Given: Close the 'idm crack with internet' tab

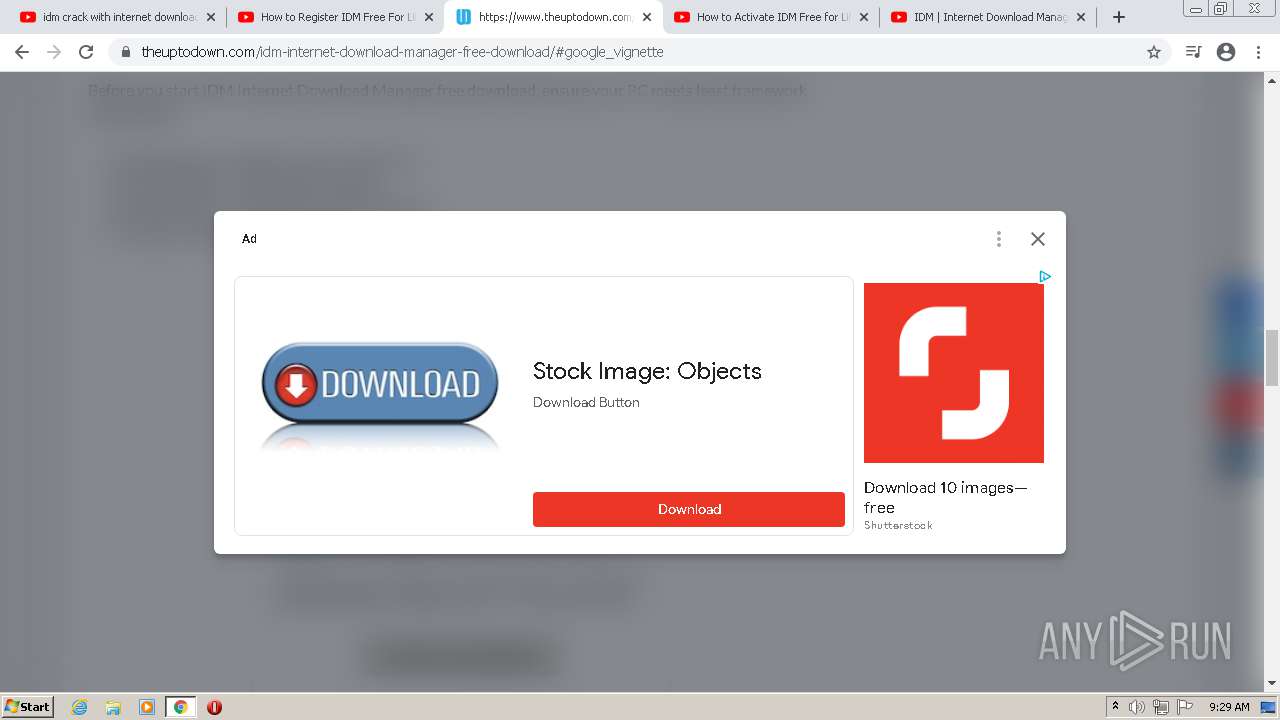Looking at the screenshot, I should tap(210, 17).
